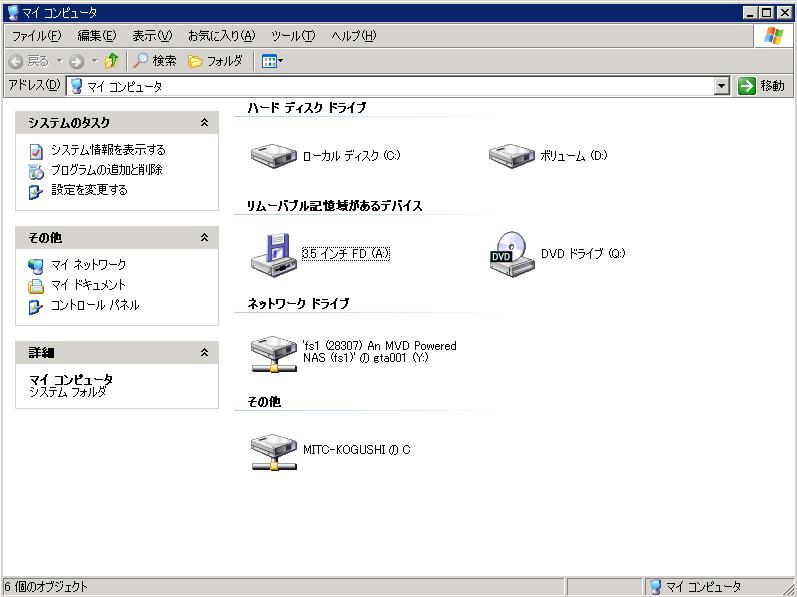Open the ファイル(F) menu
797x597 pixels.
click(37, 36)
